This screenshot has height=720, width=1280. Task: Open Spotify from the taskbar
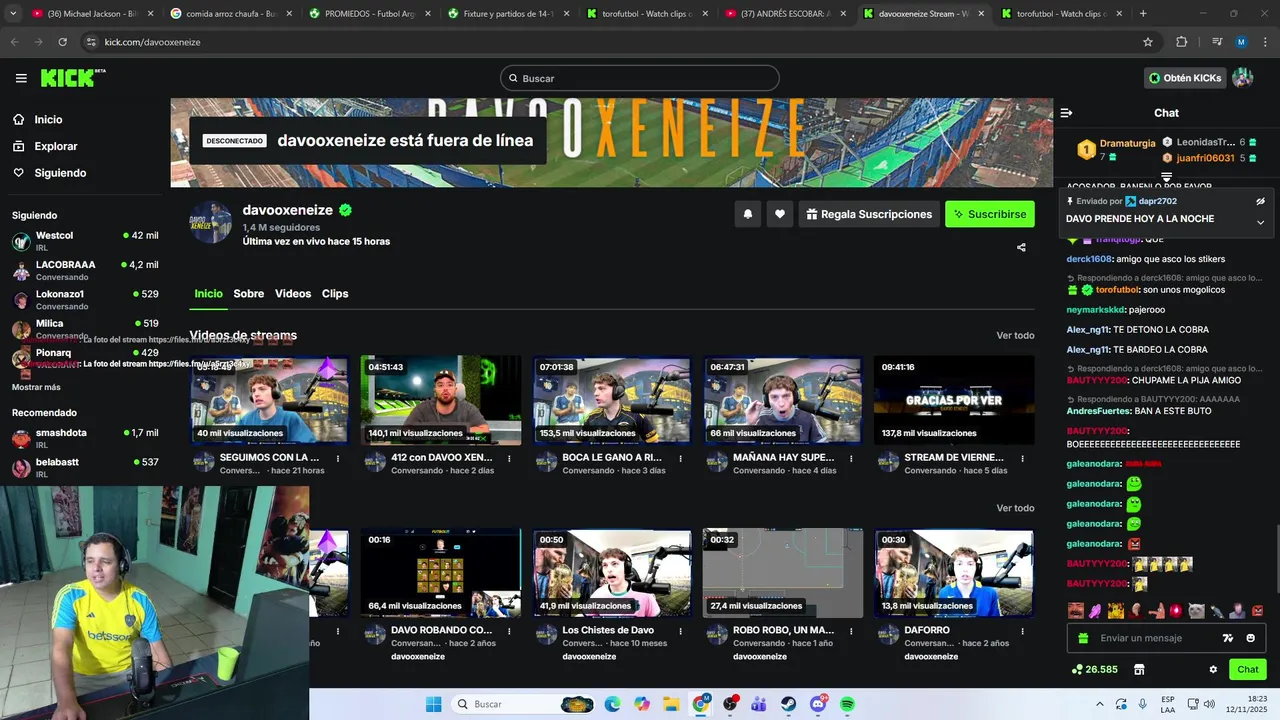click(x=847, y=704)
